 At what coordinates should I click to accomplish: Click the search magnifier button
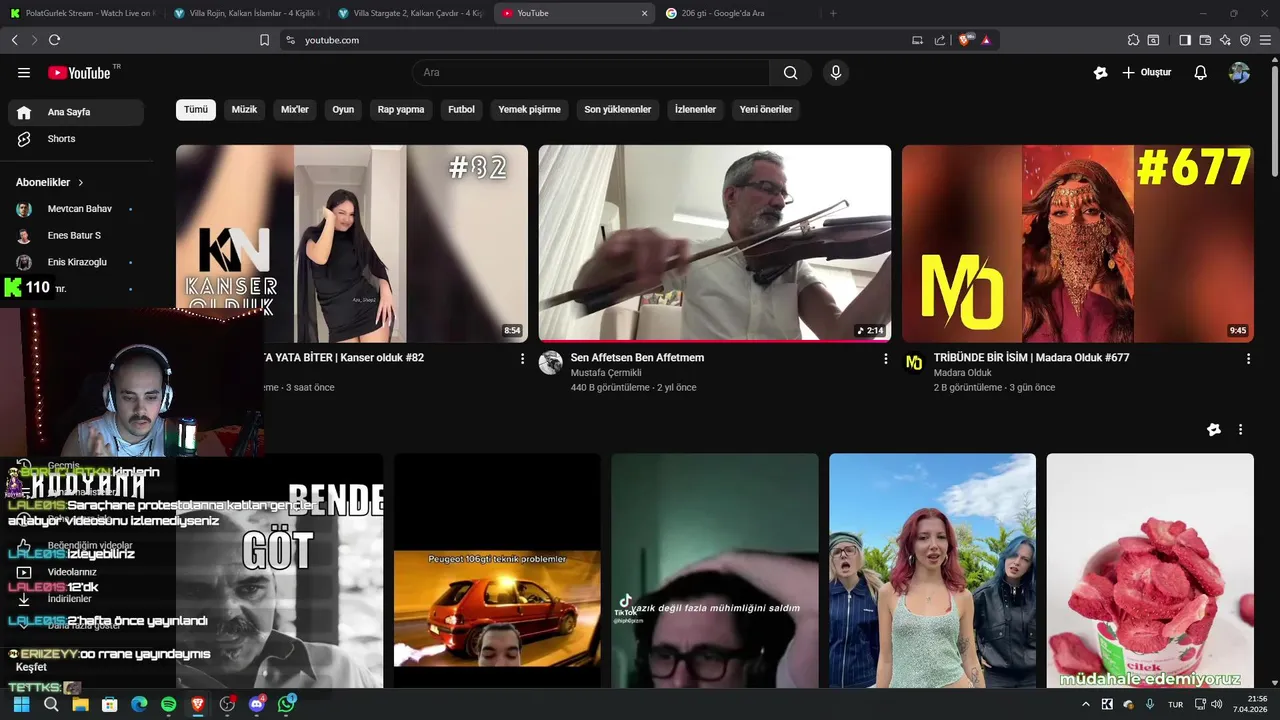790,72
